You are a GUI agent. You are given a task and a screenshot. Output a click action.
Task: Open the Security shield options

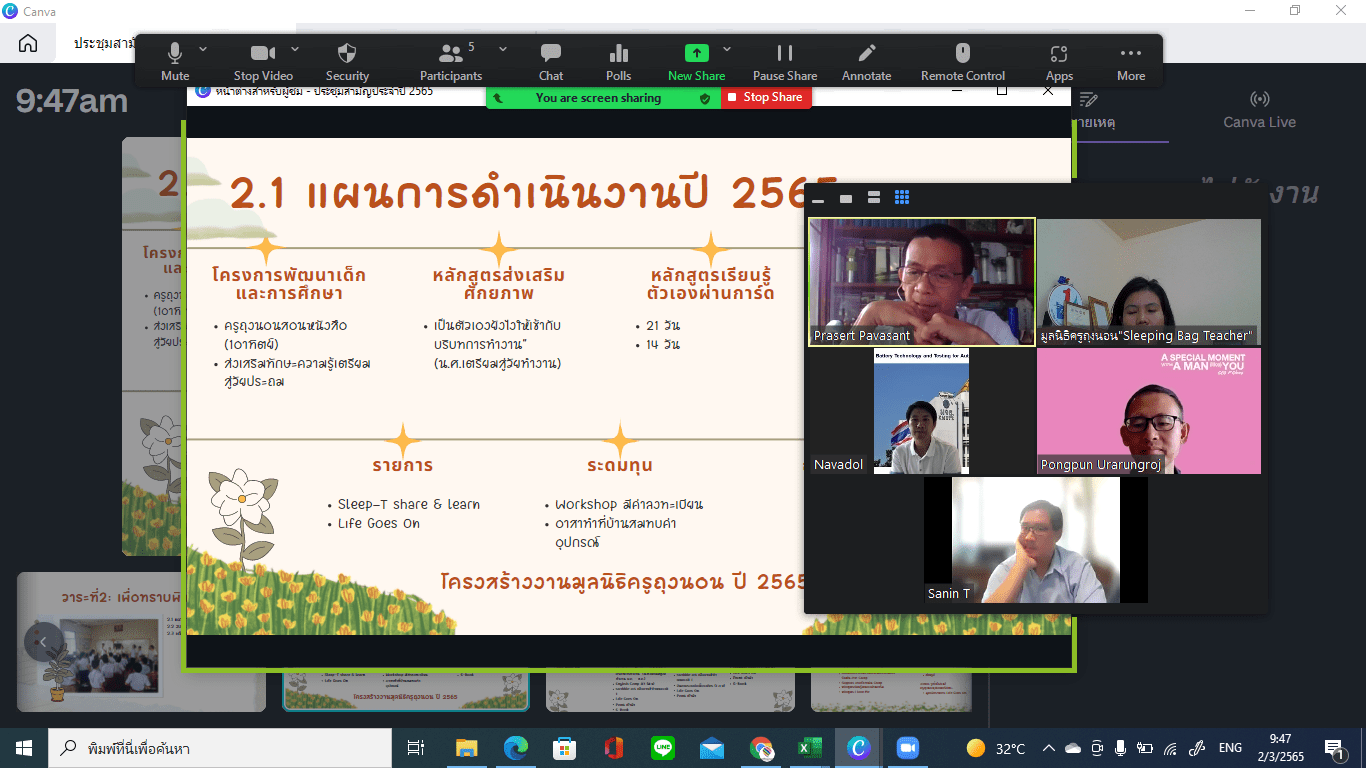pyautogui.click(x=347, y=62)
